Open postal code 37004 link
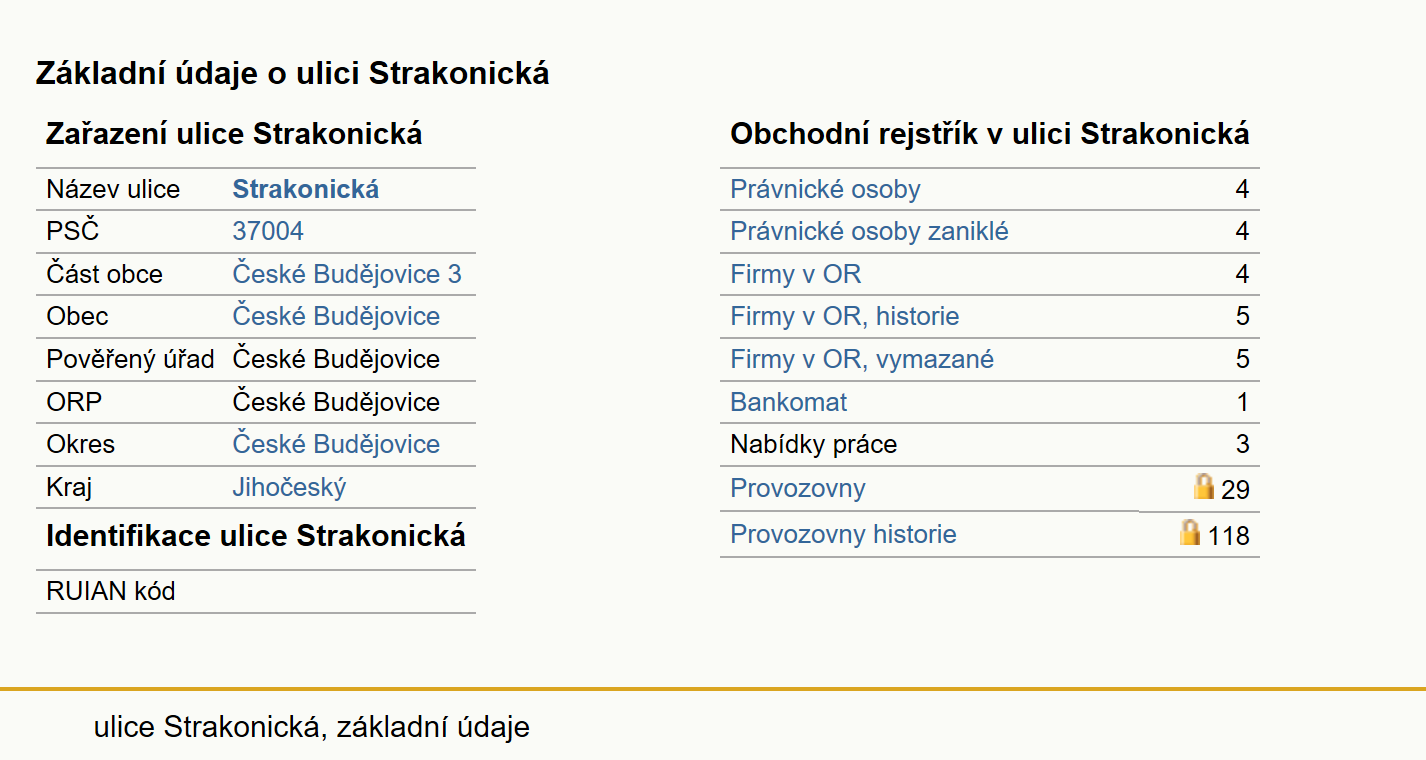Image resolution: width=1426 pixels, height=760 pixels. (x=268, y=232)
